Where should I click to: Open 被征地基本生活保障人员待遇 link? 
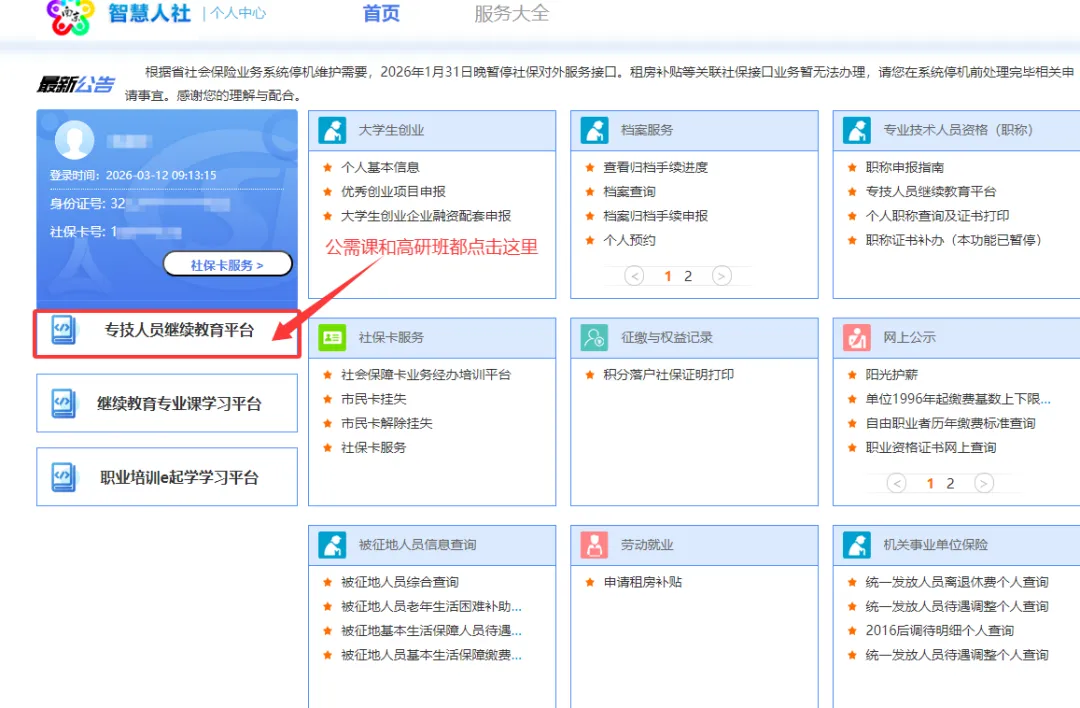pyautogui.click(x=431, y=631)
